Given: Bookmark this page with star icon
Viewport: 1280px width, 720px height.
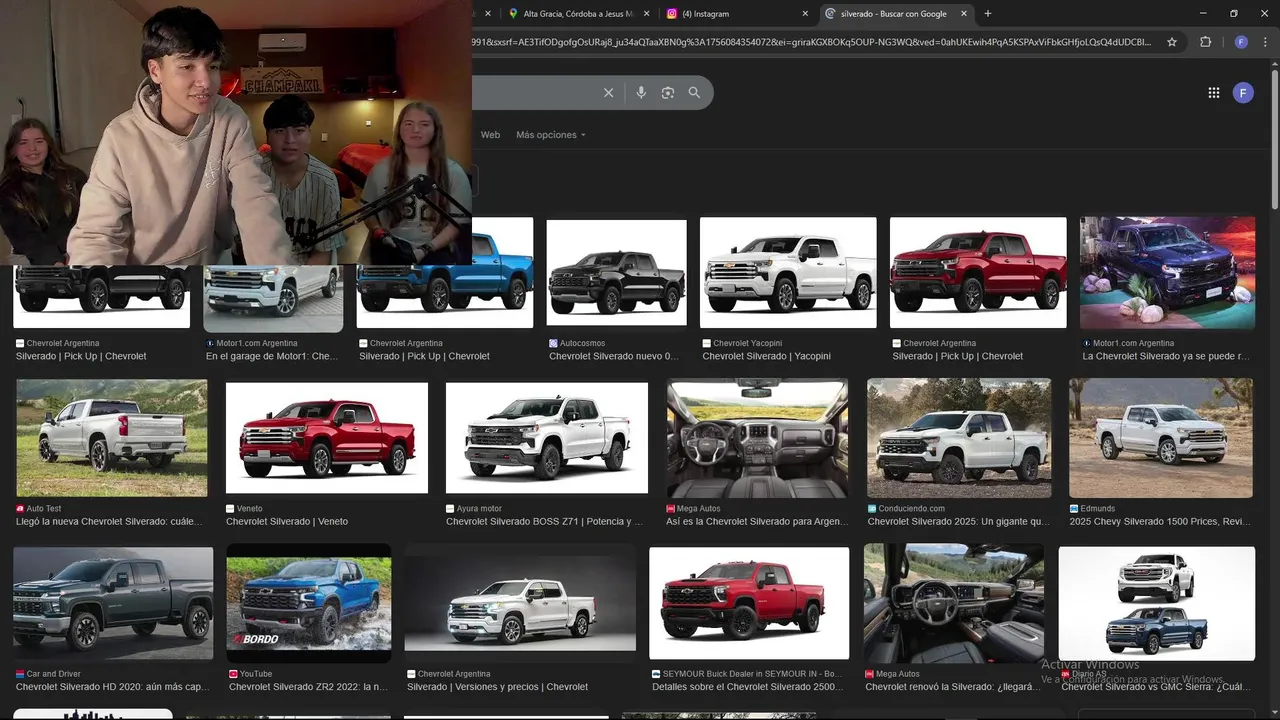Looking at the screenshot, I should 1172,42.
